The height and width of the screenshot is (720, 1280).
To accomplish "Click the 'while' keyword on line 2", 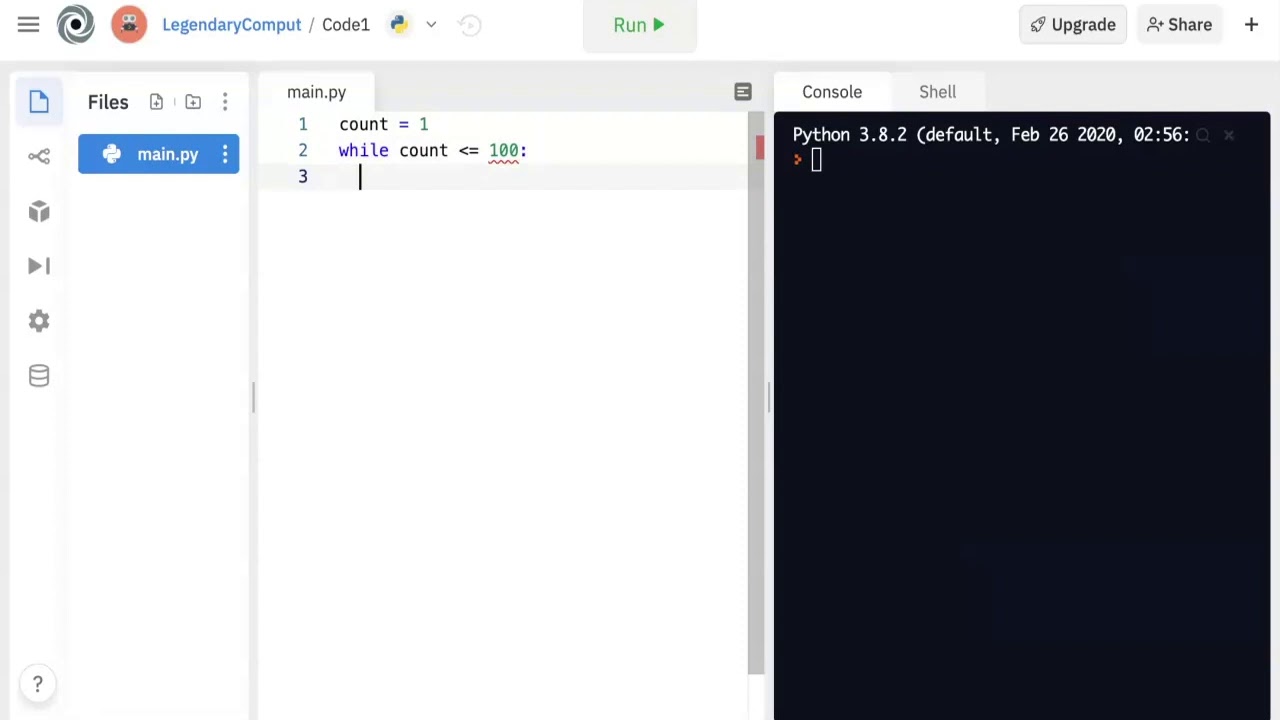I will [363, 150].
